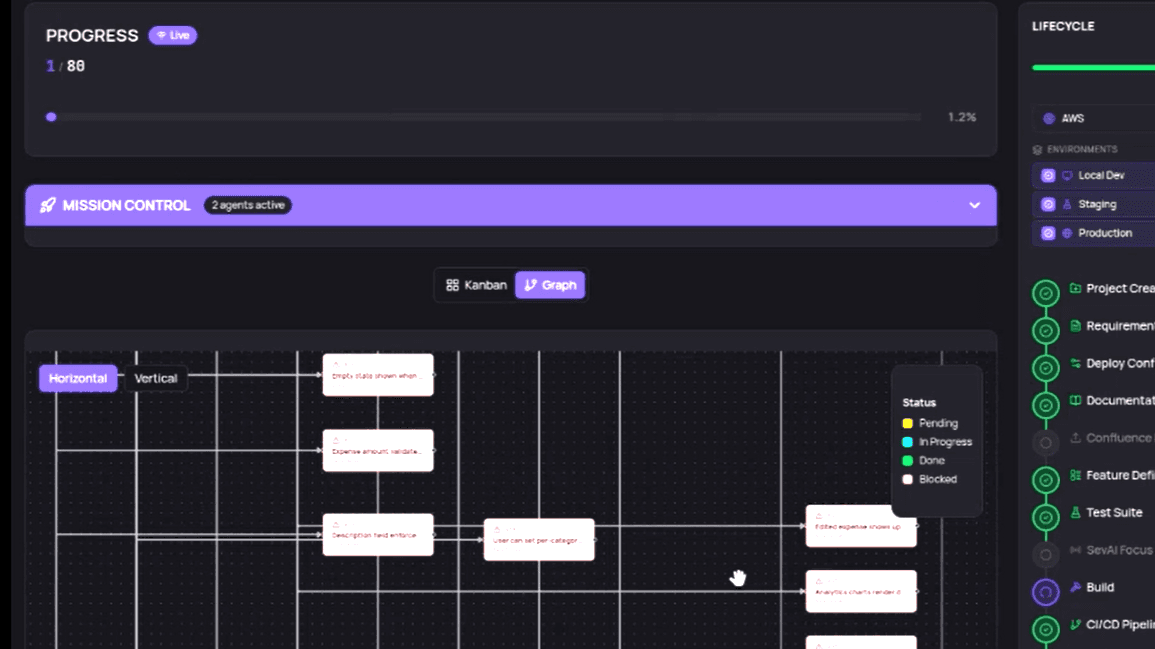Click the white Blocked status swatch
1155x649 pixels.
click(908, 480)
